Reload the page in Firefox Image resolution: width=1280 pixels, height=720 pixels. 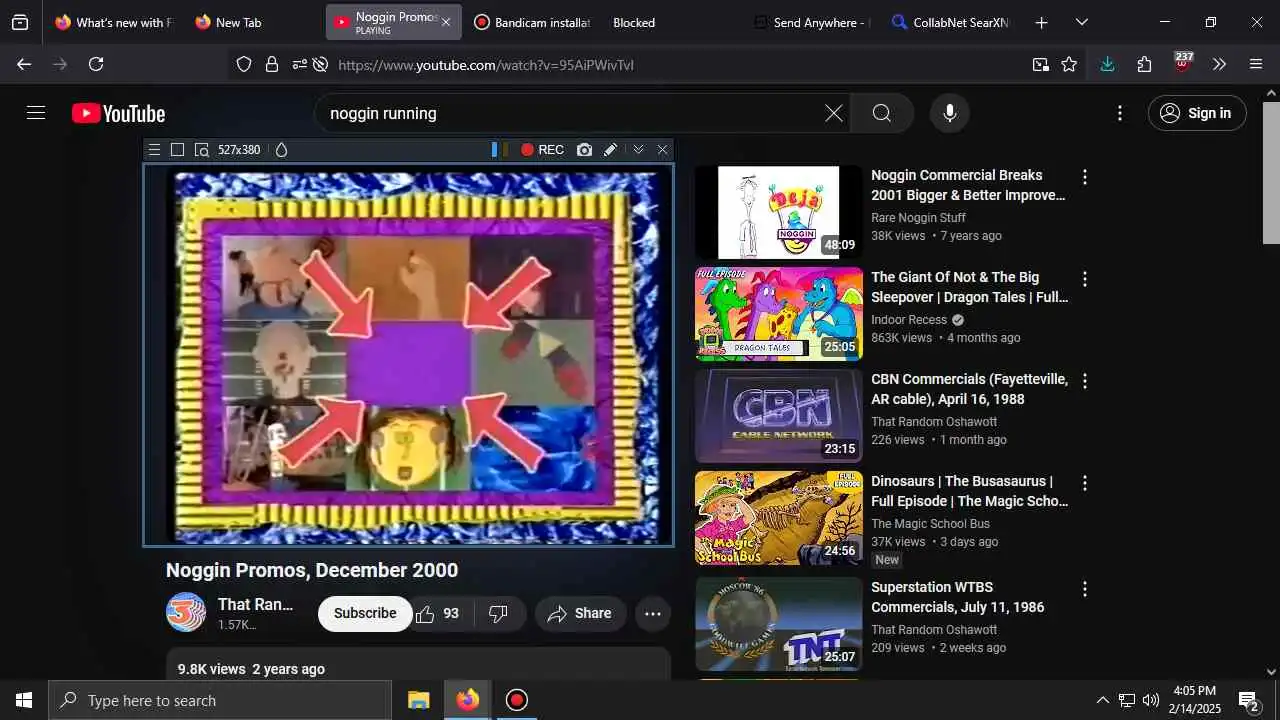click(x=96, y=64)
